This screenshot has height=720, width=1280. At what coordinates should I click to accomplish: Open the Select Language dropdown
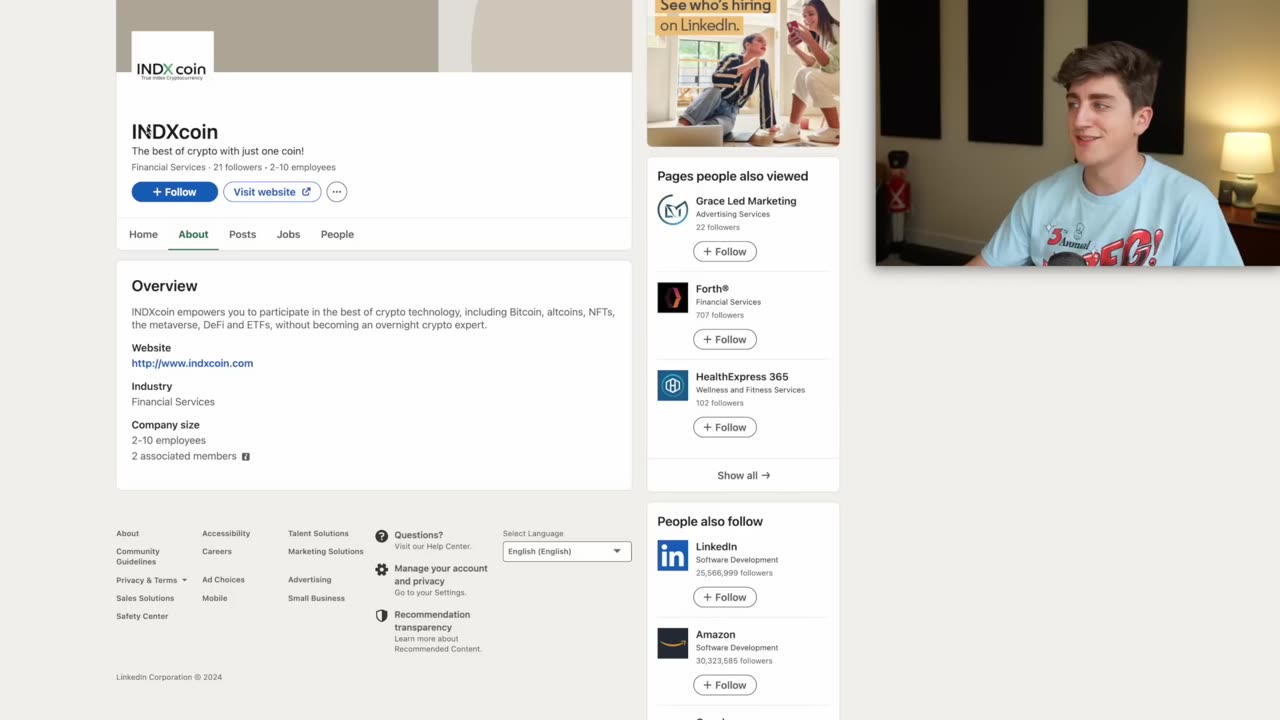pyautogui.click(x=567, y=551)
